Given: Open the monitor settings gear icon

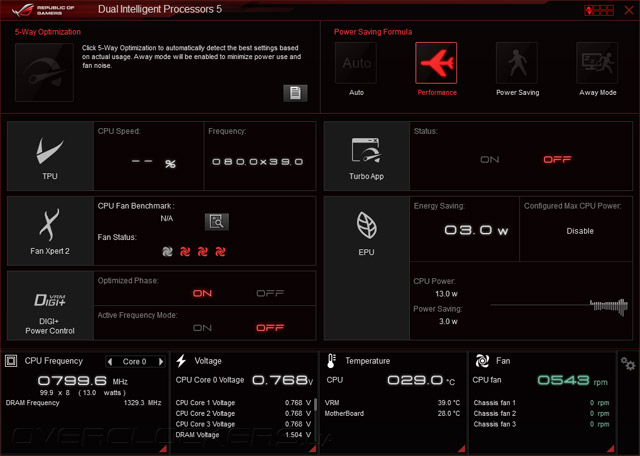Looking at the screenshot, I should [628, 363].
